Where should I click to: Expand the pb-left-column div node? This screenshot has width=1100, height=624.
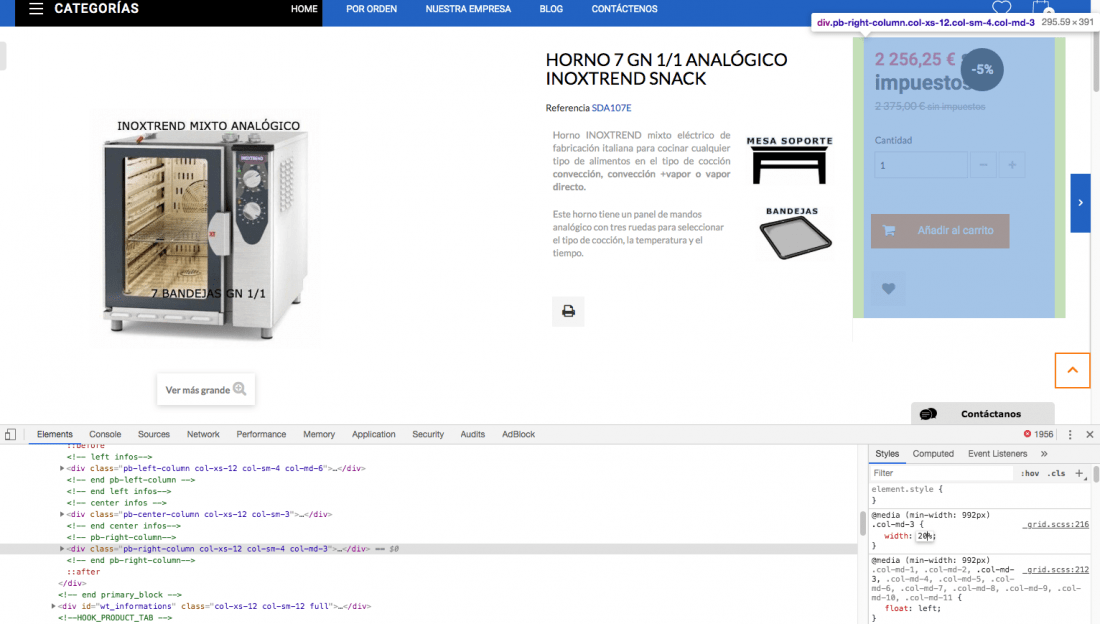[x=62, y=468]
